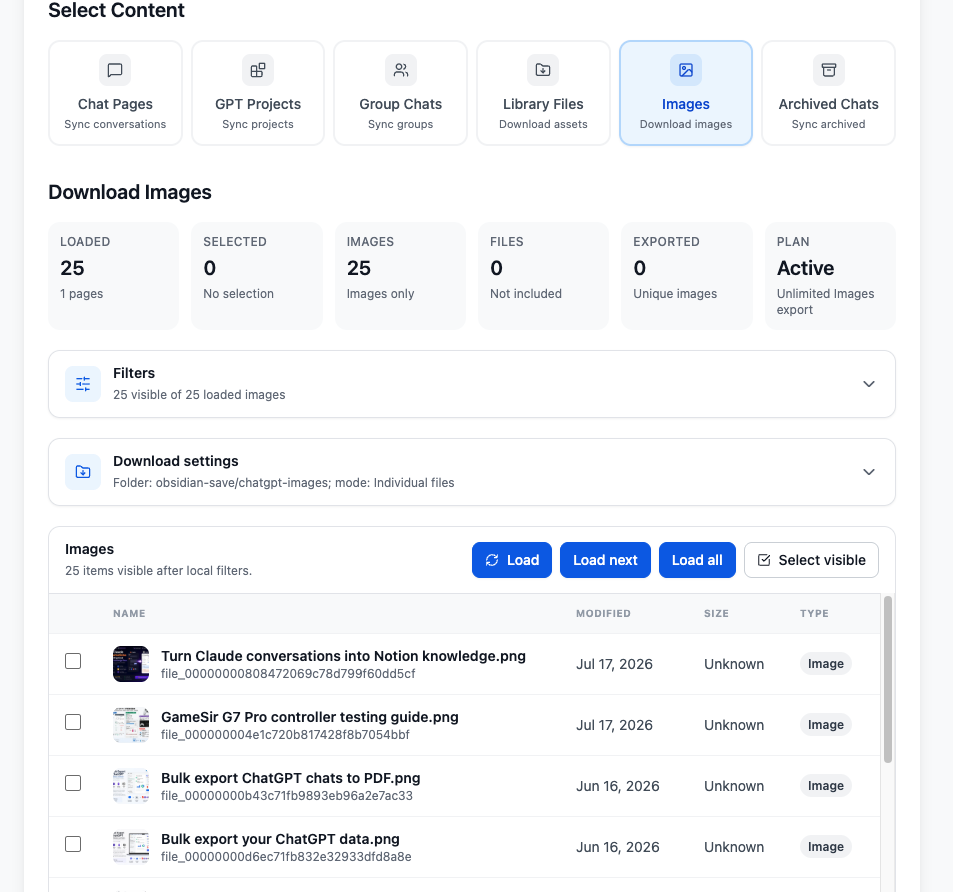Click '25 visible of 25 loaded images' text
Image resolution: width=953 pixels, height=892 pixels.
199,395
